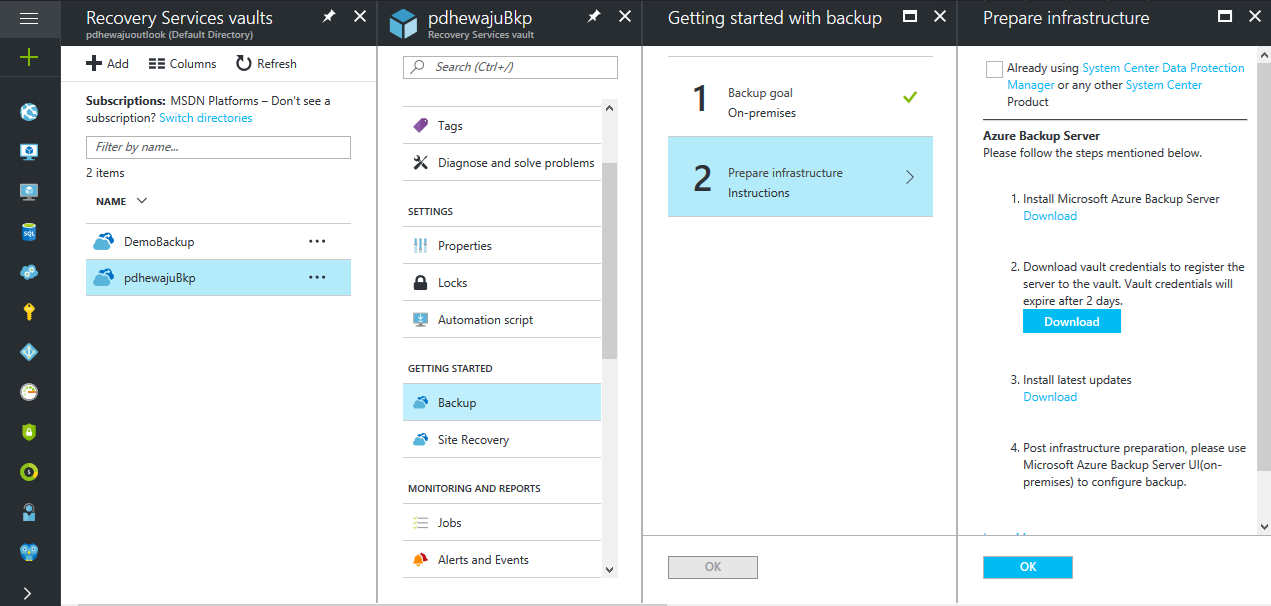Click the yellow key icon in sidebar
Screen dimensions: 1271x606
tap(29, 312)
